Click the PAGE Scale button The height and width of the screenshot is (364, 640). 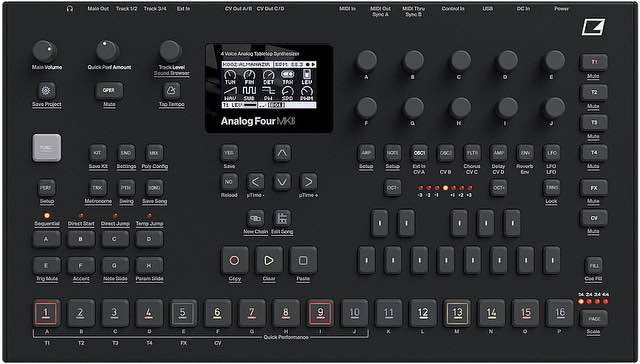594,319
